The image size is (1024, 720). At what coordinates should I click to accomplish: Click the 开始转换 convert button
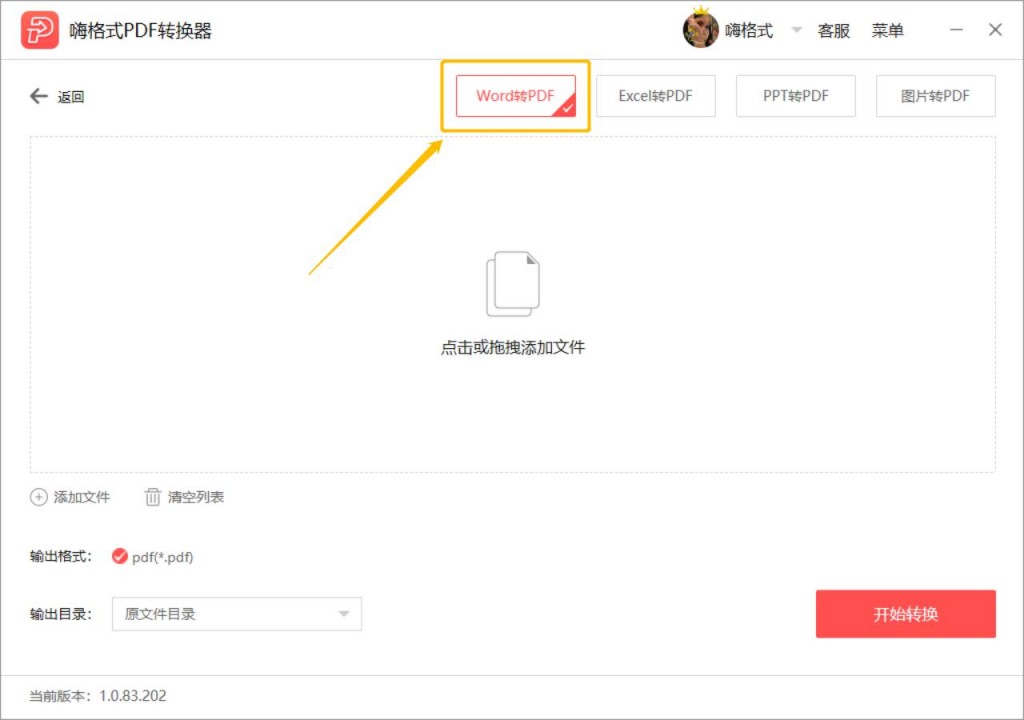pyautogui.click(x=905, y=614)
